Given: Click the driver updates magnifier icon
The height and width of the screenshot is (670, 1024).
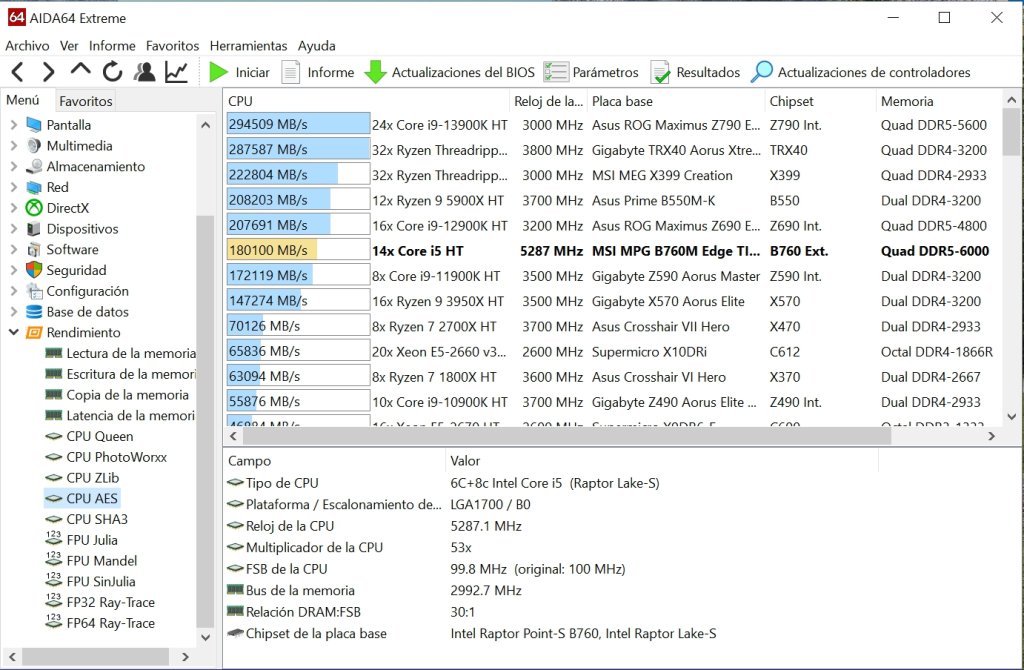Looking at the screenshot, I should [x=761, y=72].
